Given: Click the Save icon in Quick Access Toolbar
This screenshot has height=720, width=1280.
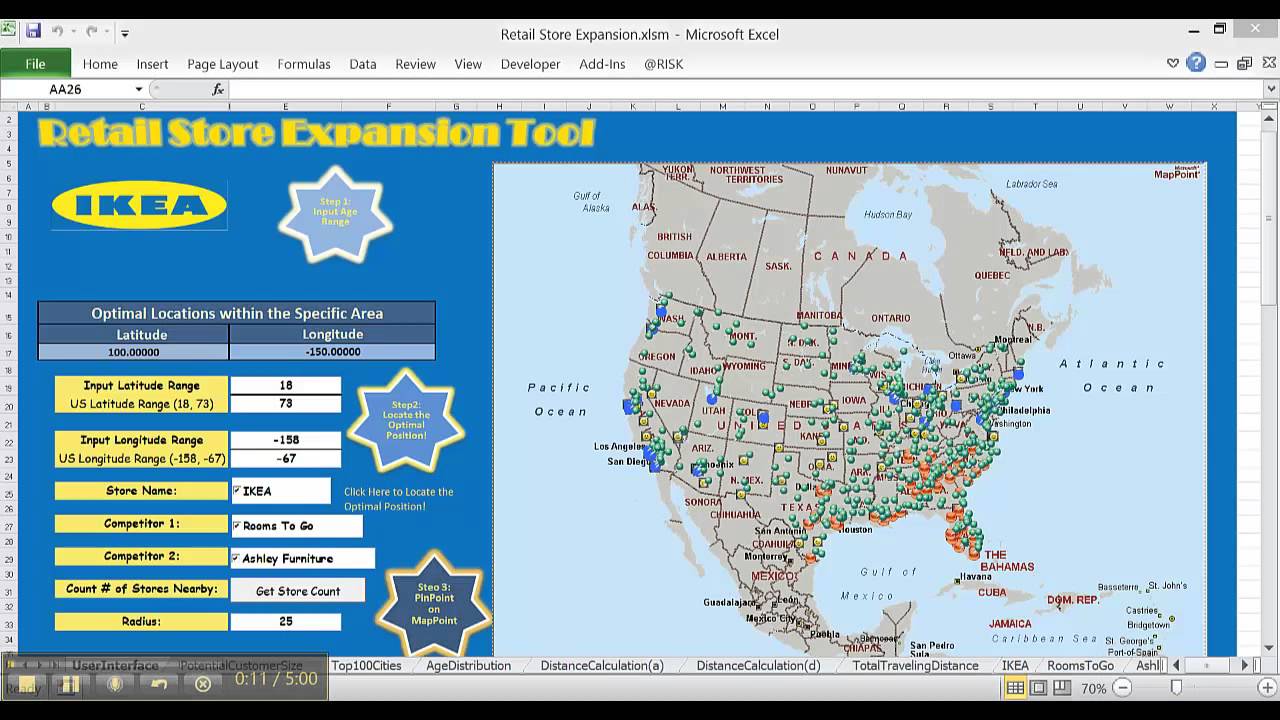Looking at the screenshot, I should 33,32.
